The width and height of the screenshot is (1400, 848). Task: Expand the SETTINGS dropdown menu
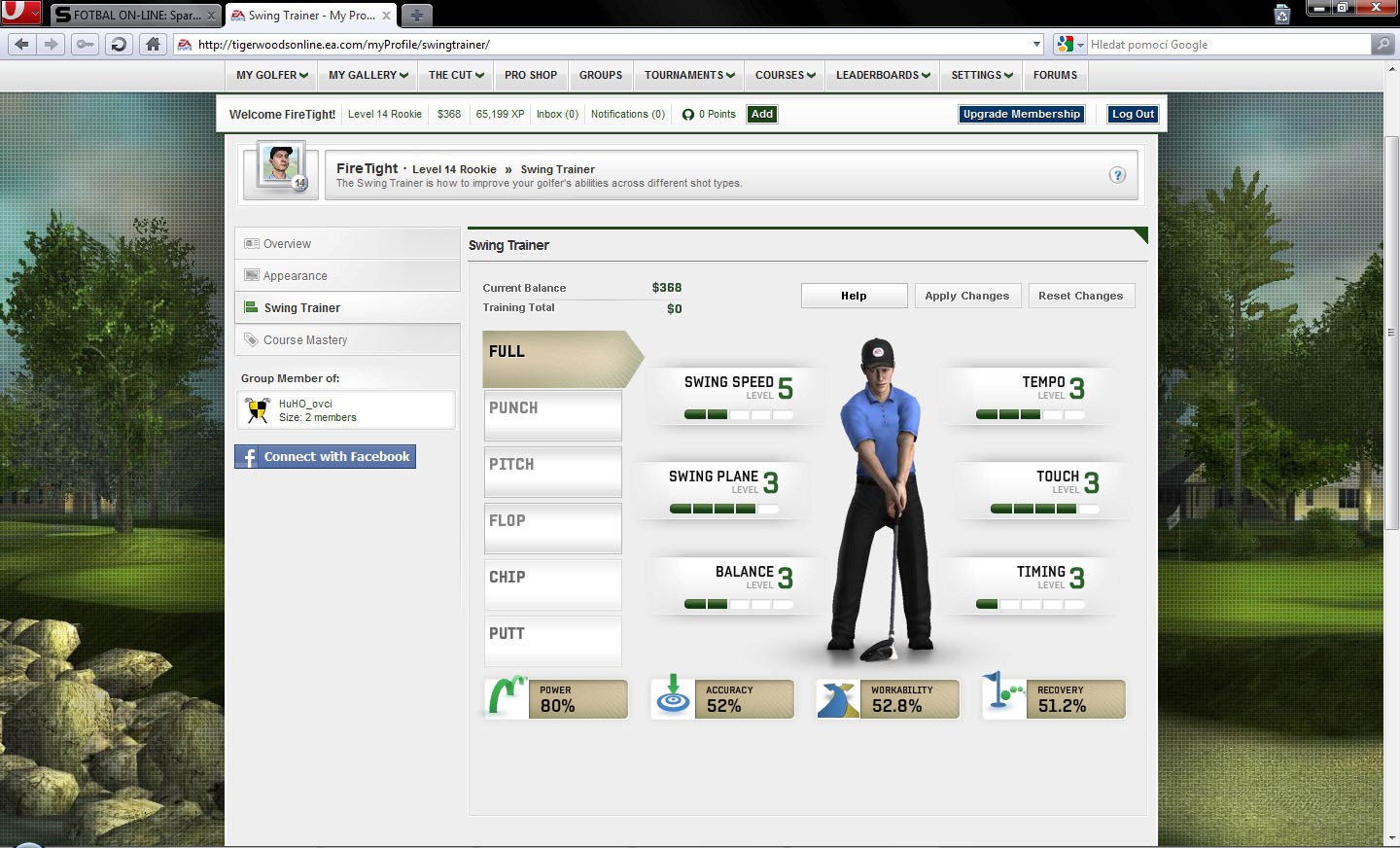[x=982, y=75]
